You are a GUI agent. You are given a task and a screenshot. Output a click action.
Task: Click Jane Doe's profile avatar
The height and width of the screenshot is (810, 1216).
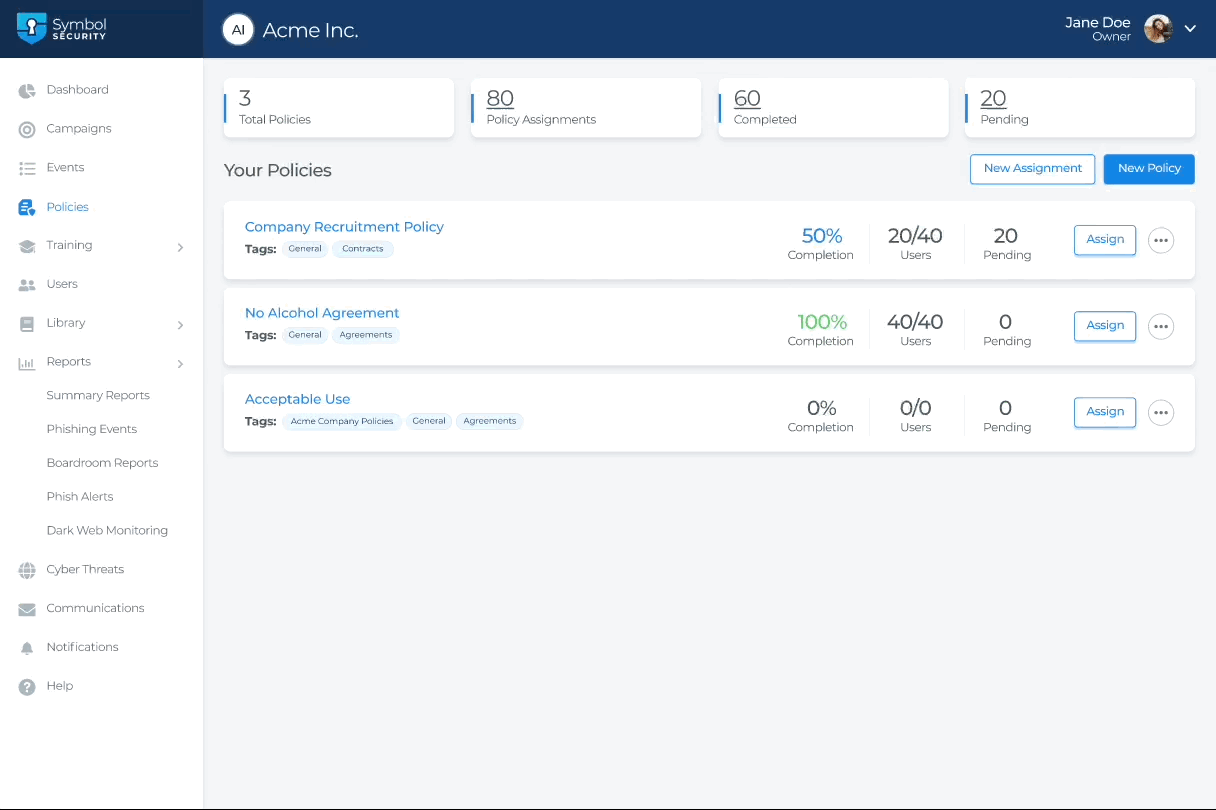click(x=1158, y=29)
